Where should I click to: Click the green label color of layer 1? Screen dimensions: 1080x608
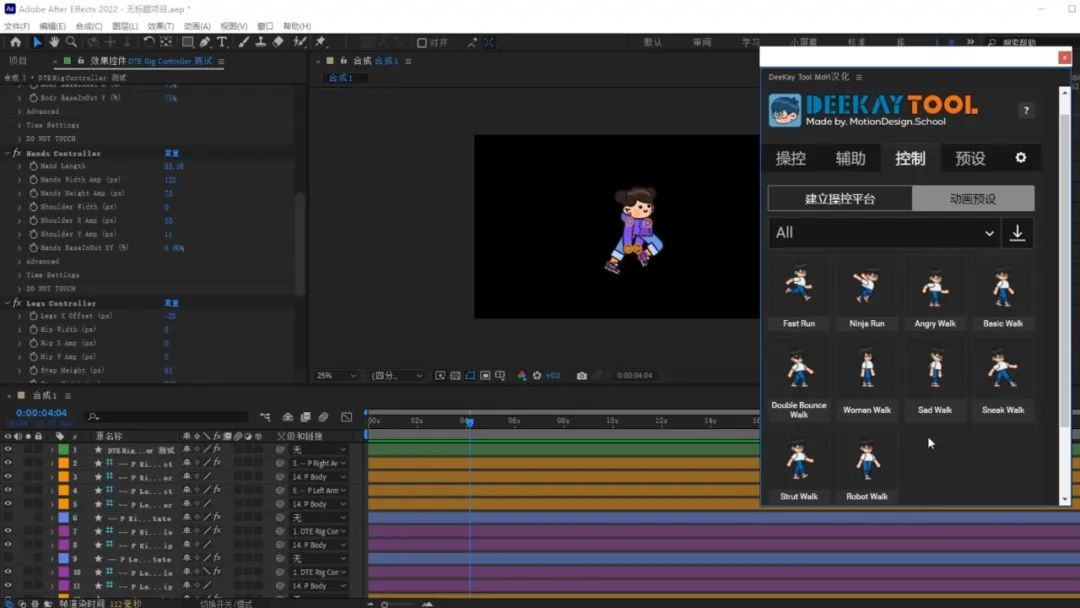(x=63, y=450)
